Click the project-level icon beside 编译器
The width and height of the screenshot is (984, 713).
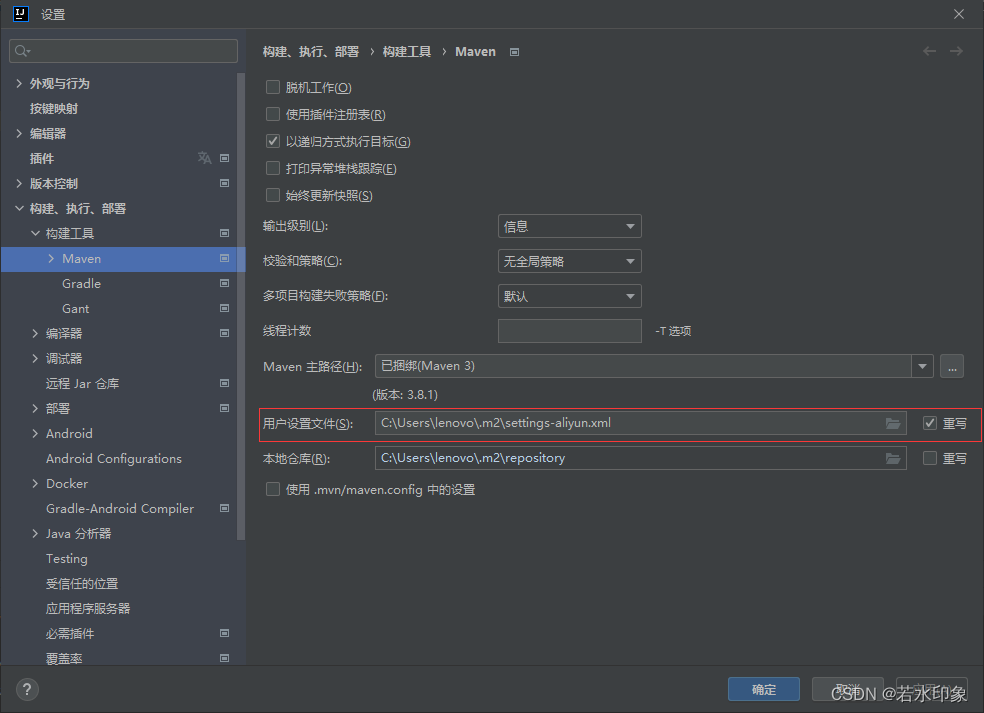tap(224, 333)
